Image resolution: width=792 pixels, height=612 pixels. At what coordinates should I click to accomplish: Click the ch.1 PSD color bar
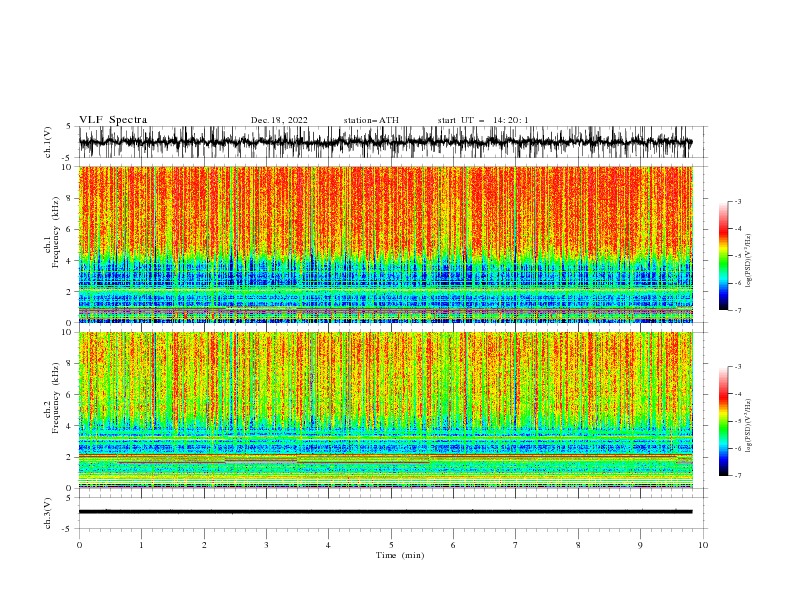point(723,256)
